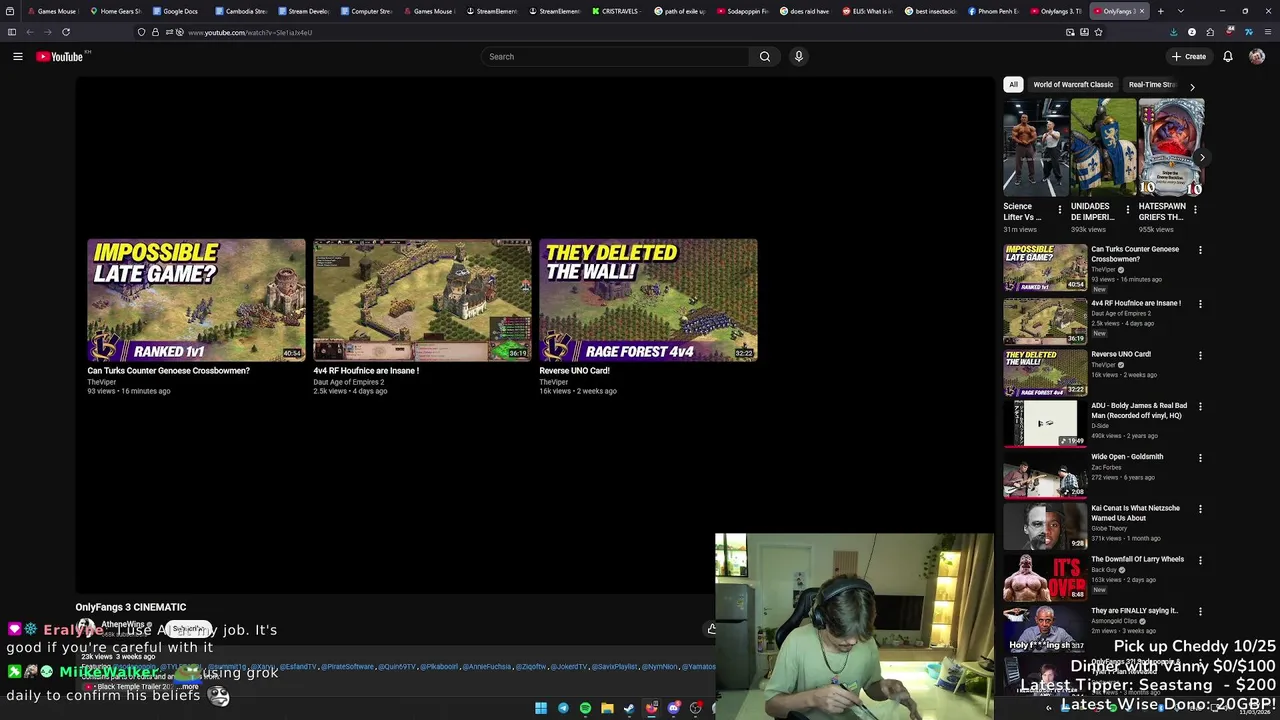
Task: Open menu for They are FINALLY saying
Action: 1200,612
